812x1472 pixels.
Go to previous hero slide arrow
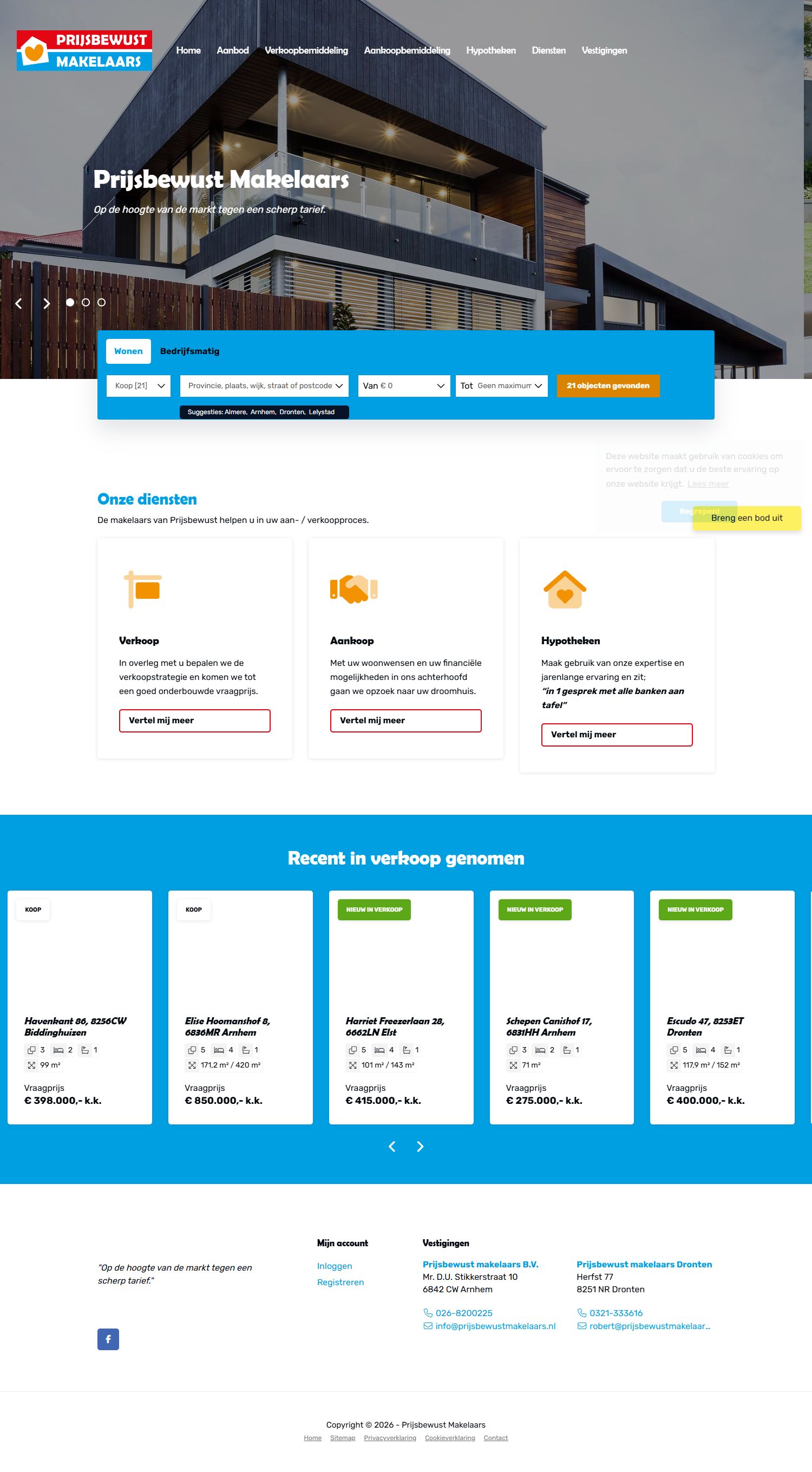click(19, 303)
